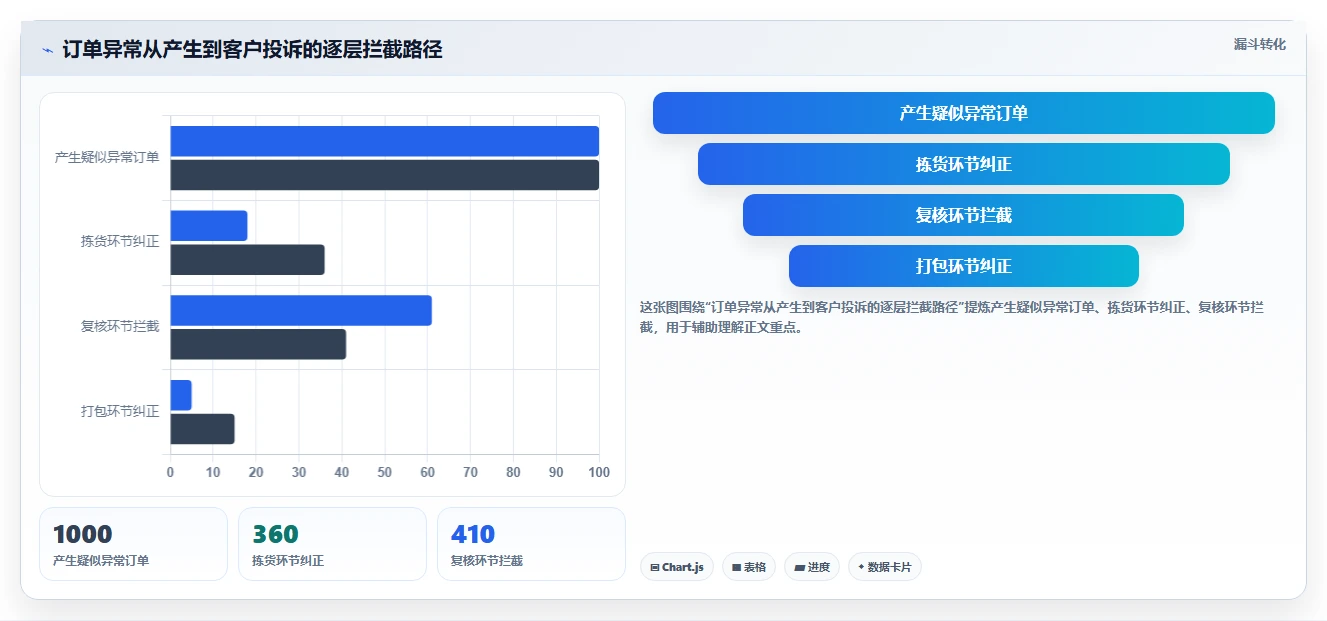The height and width of the screenshot is (621, 1327).
Task: Click blue bar for 拣货环节纠正
Action: (208, 226)
